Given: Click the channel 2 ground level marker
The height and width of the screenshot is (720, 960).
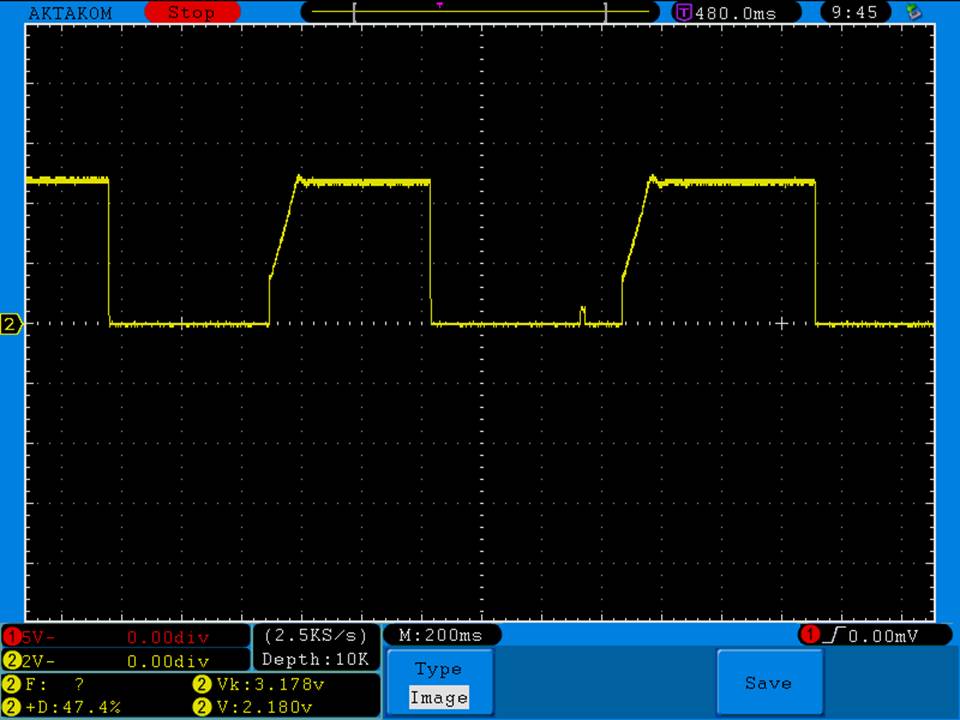Looking at the screenshot, I should point(11,324).
